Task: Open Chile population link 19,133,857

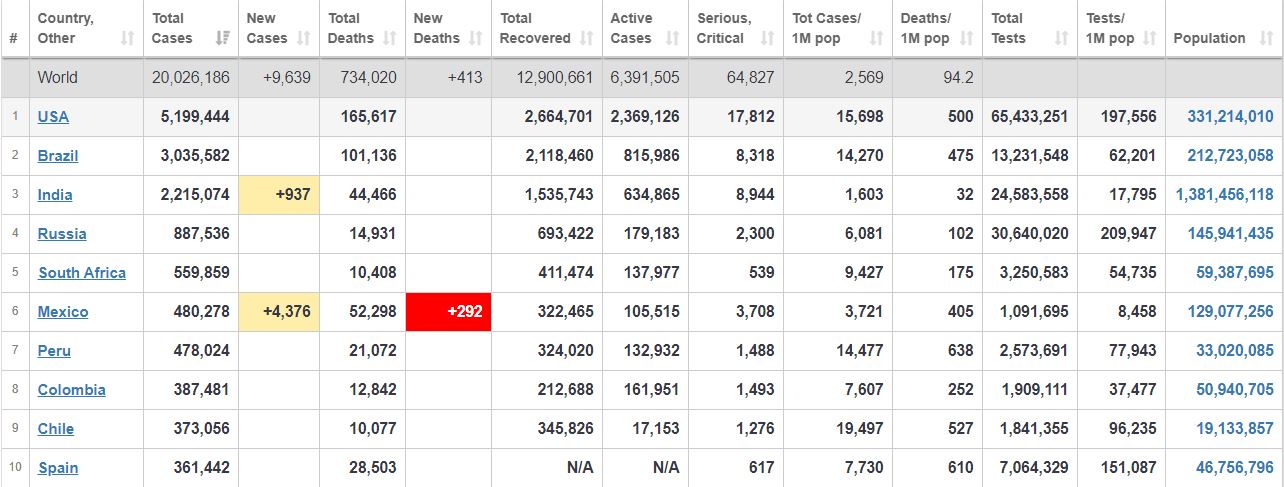Action: point(1234,428)
